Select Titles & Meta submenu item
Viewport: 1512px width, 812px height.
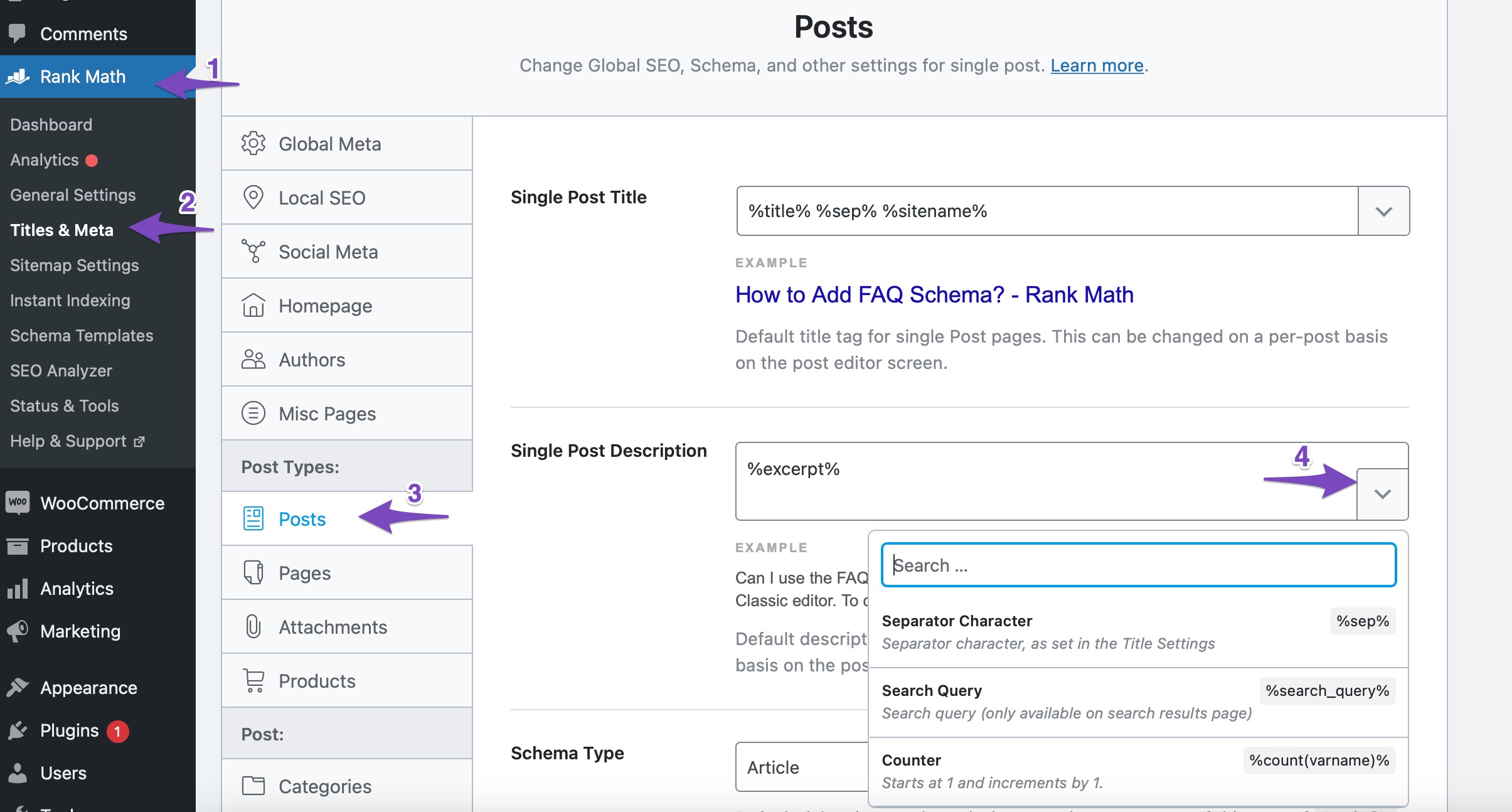coord(61,230)
